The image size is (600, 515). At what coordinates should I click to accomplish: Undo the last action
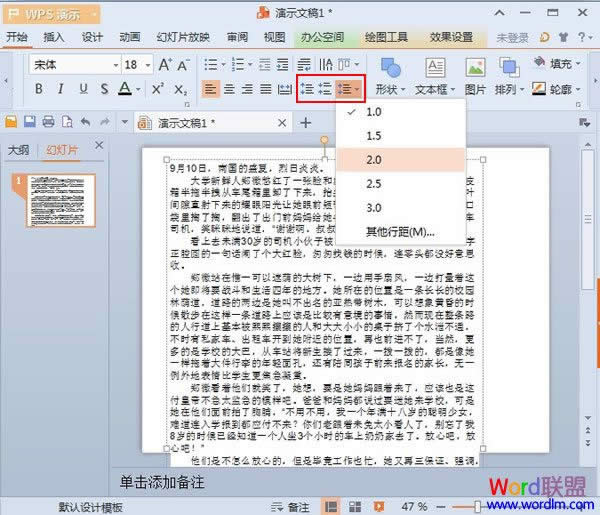(x=86, y=122)
